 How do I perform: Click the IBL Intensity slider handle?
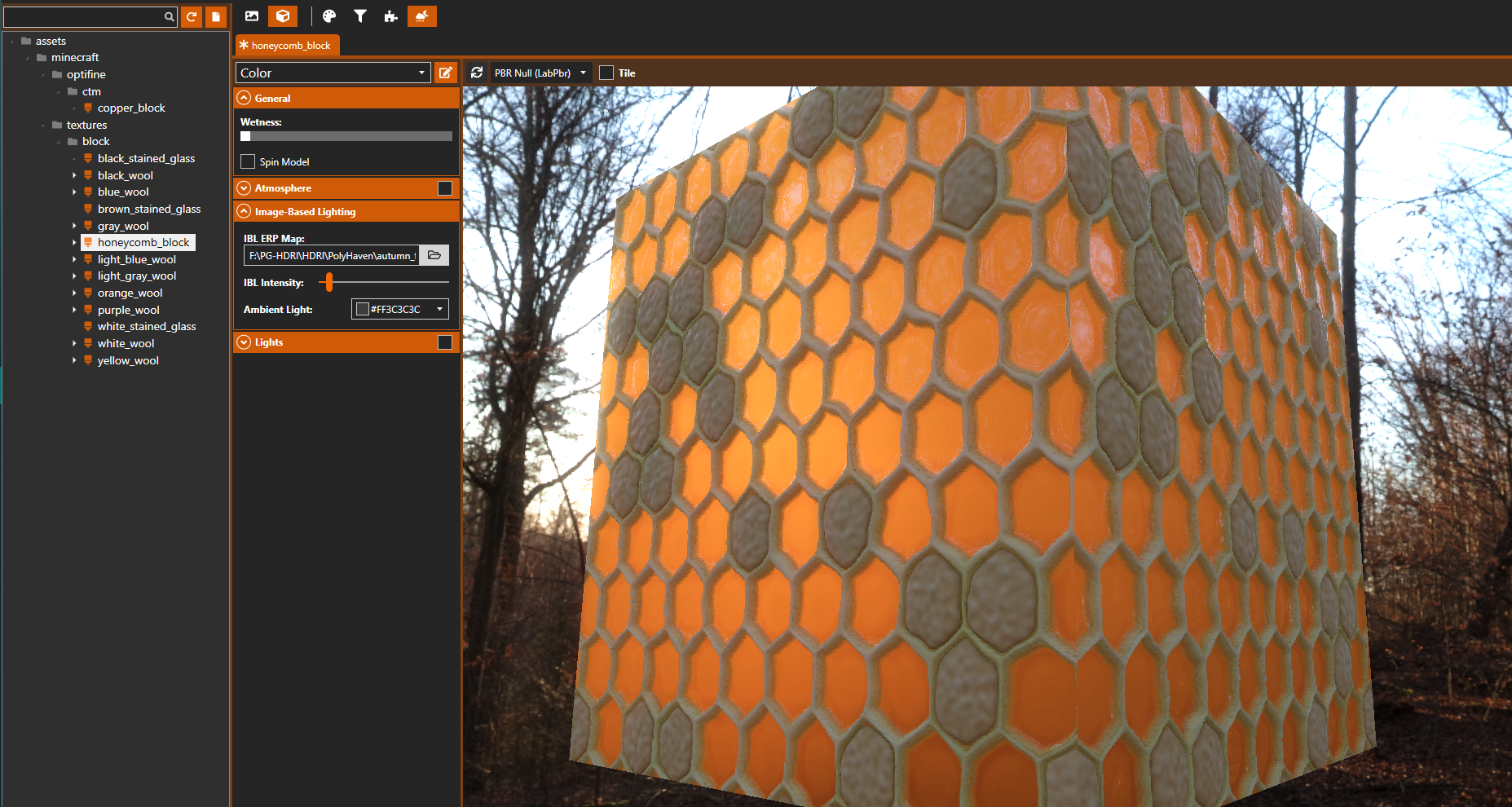[329, 282]
